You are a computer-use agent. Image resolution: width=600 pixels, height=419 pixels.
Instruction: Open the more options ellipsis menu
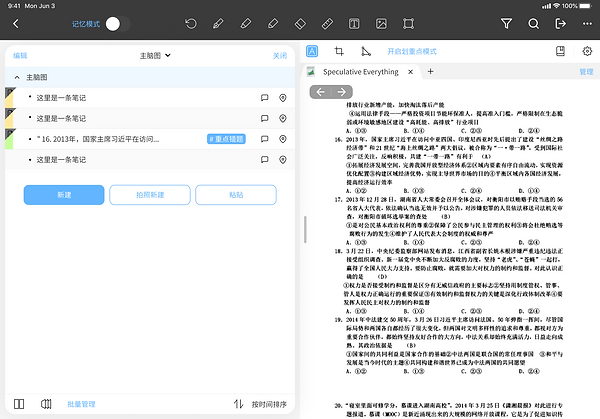tap(587, 24)
